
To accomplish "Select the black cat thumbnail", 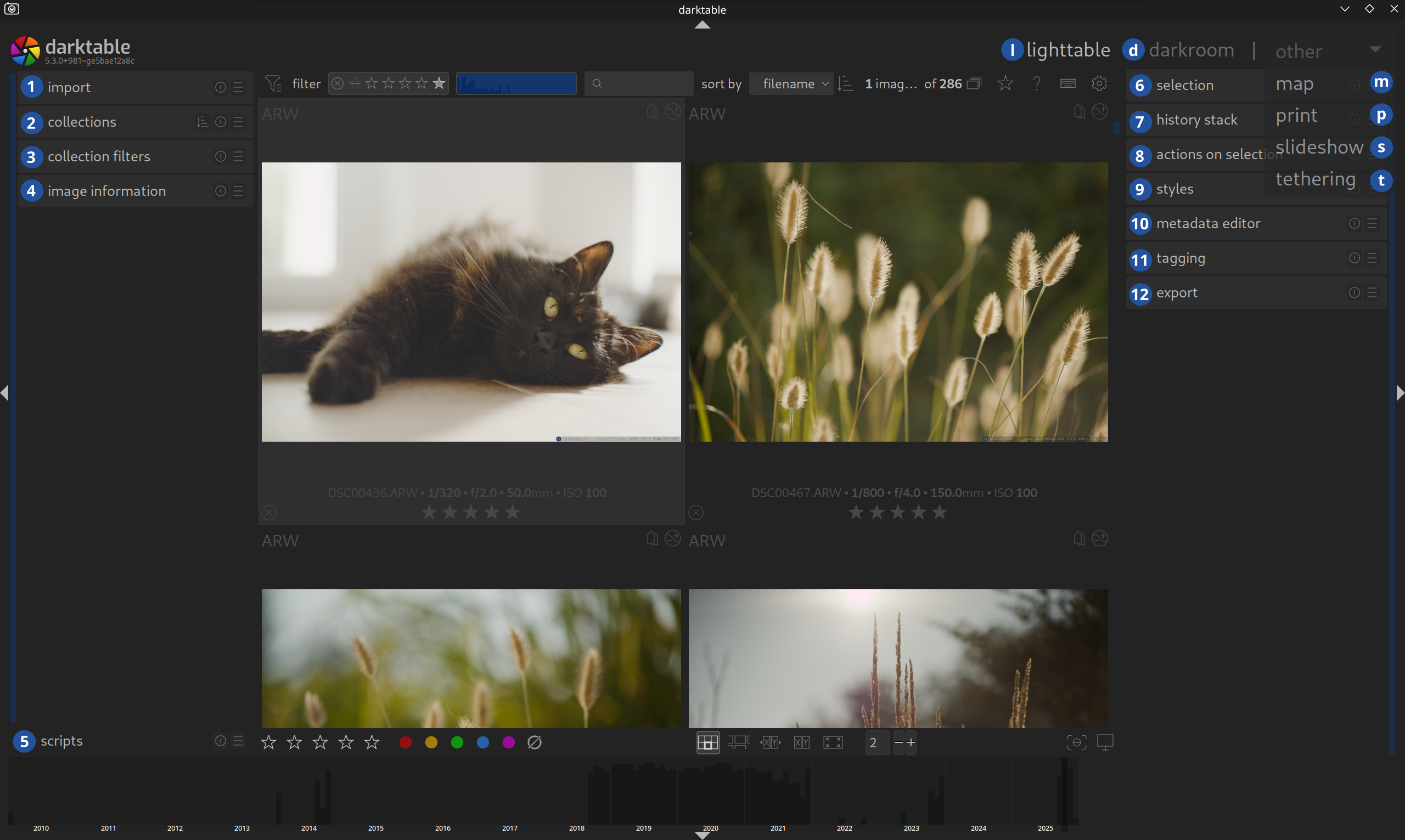I will pos(471,302).
